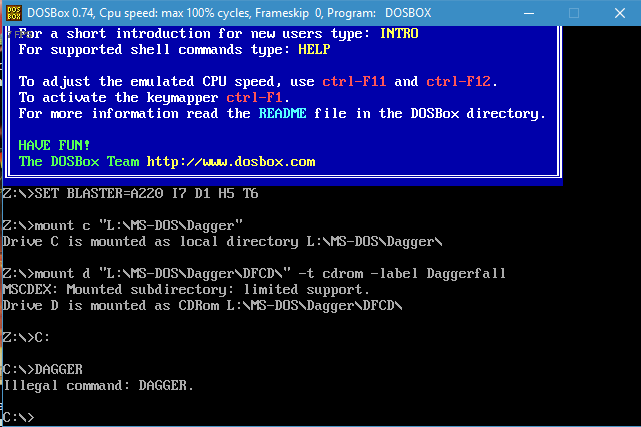The height and width of the screenshot is (427, 641).
Task: Click the mount c "L:\MS-DOS\Dagger" command
Action: point(123,226)
